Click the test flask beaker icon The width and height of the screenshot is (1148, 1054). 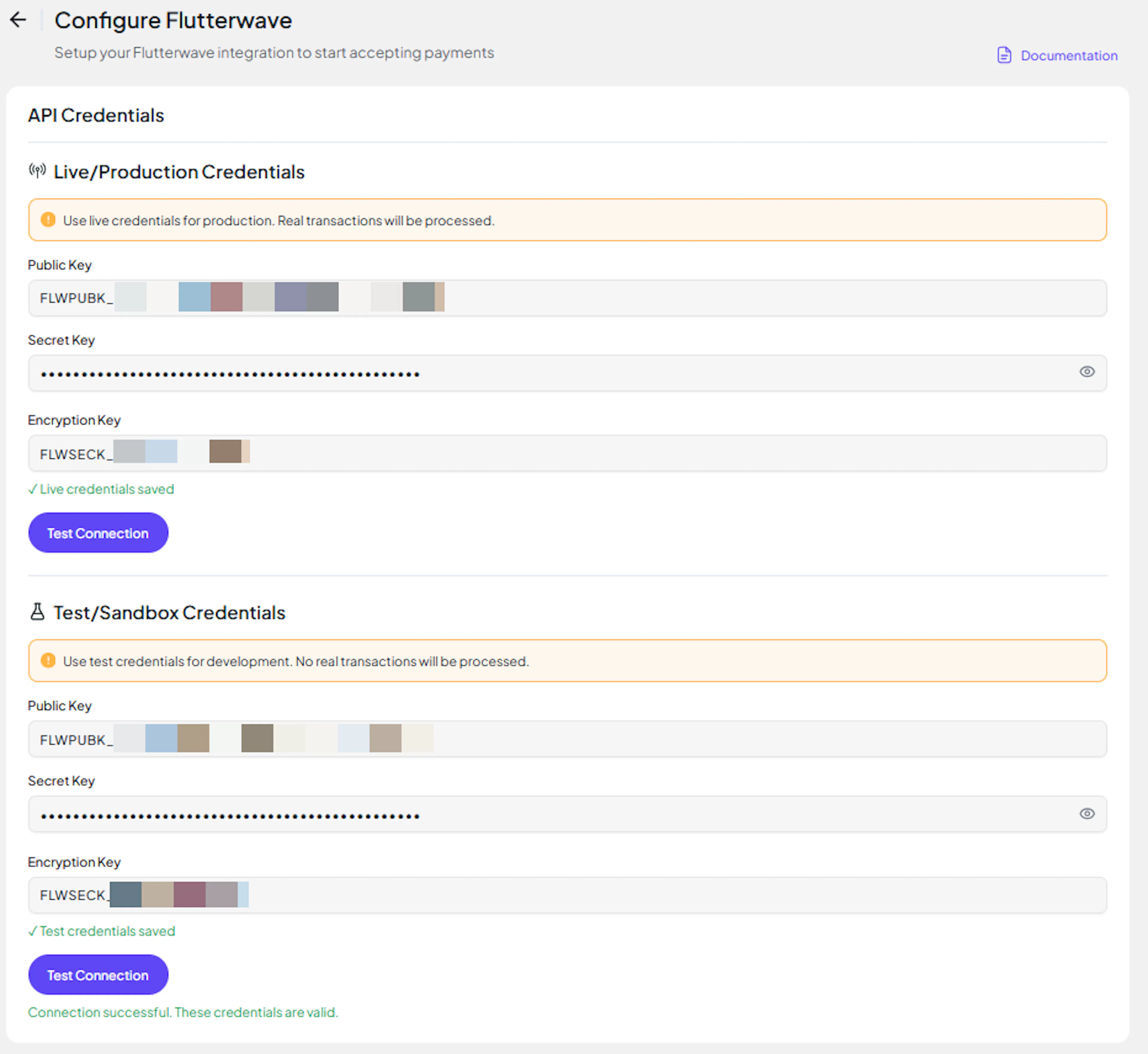pos(38,612)
